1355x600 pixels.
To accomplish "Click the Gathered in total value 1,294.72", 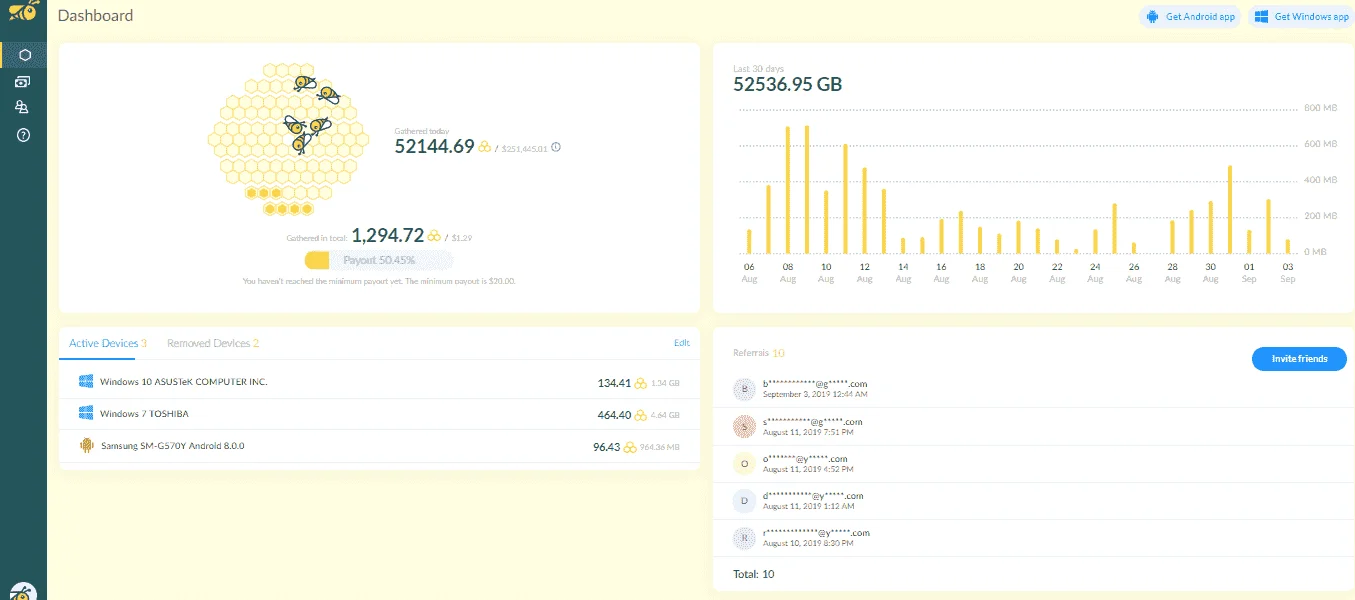I will point(387,236).
